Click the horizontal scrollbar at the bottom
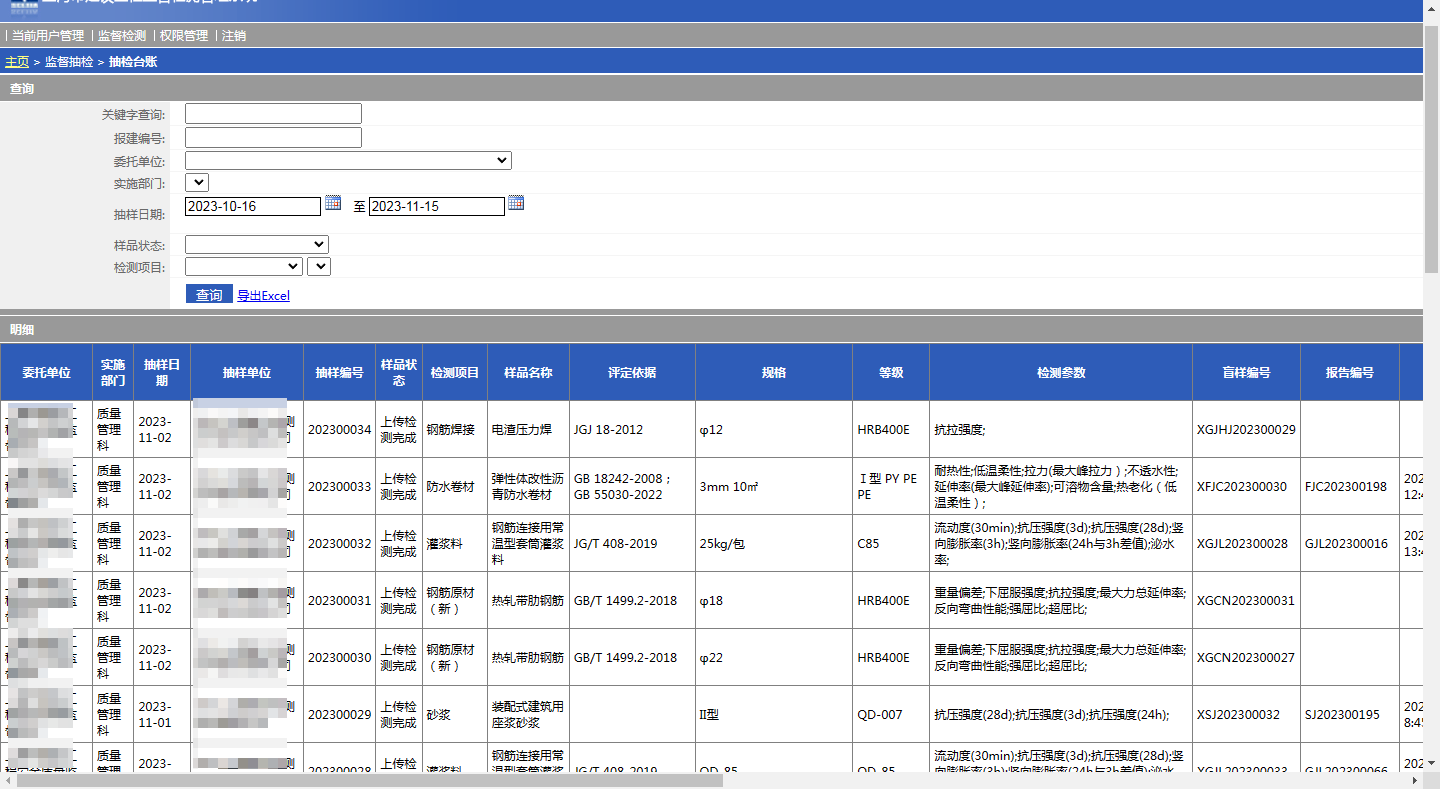Image resolution: width=1440 pixels, height=789 pixels. 370,780
